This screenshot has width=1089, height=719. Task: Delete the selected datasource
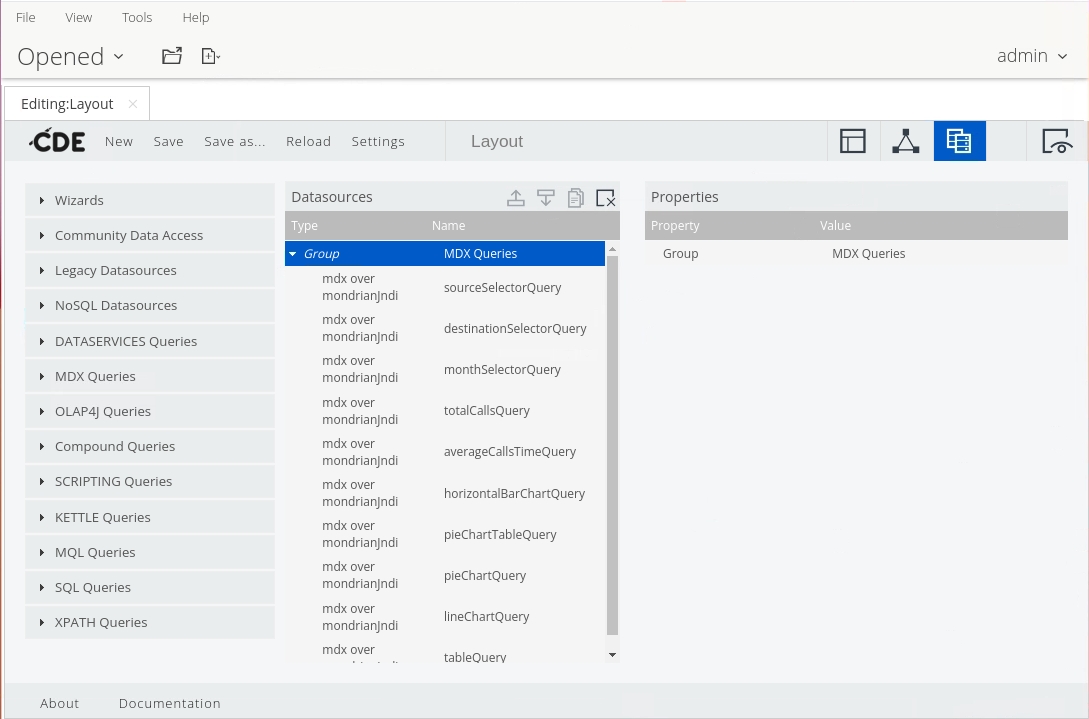[605, 198]
